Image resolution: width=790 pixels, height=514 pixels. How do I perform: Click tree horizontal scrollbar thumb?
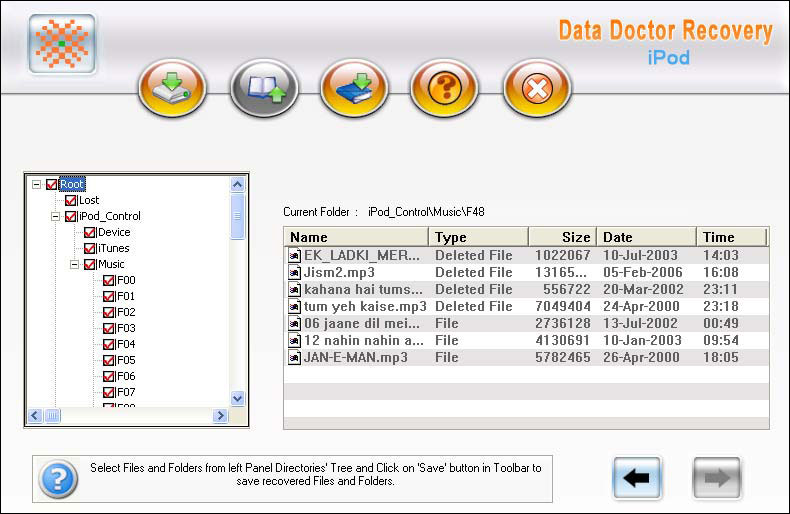52,416
